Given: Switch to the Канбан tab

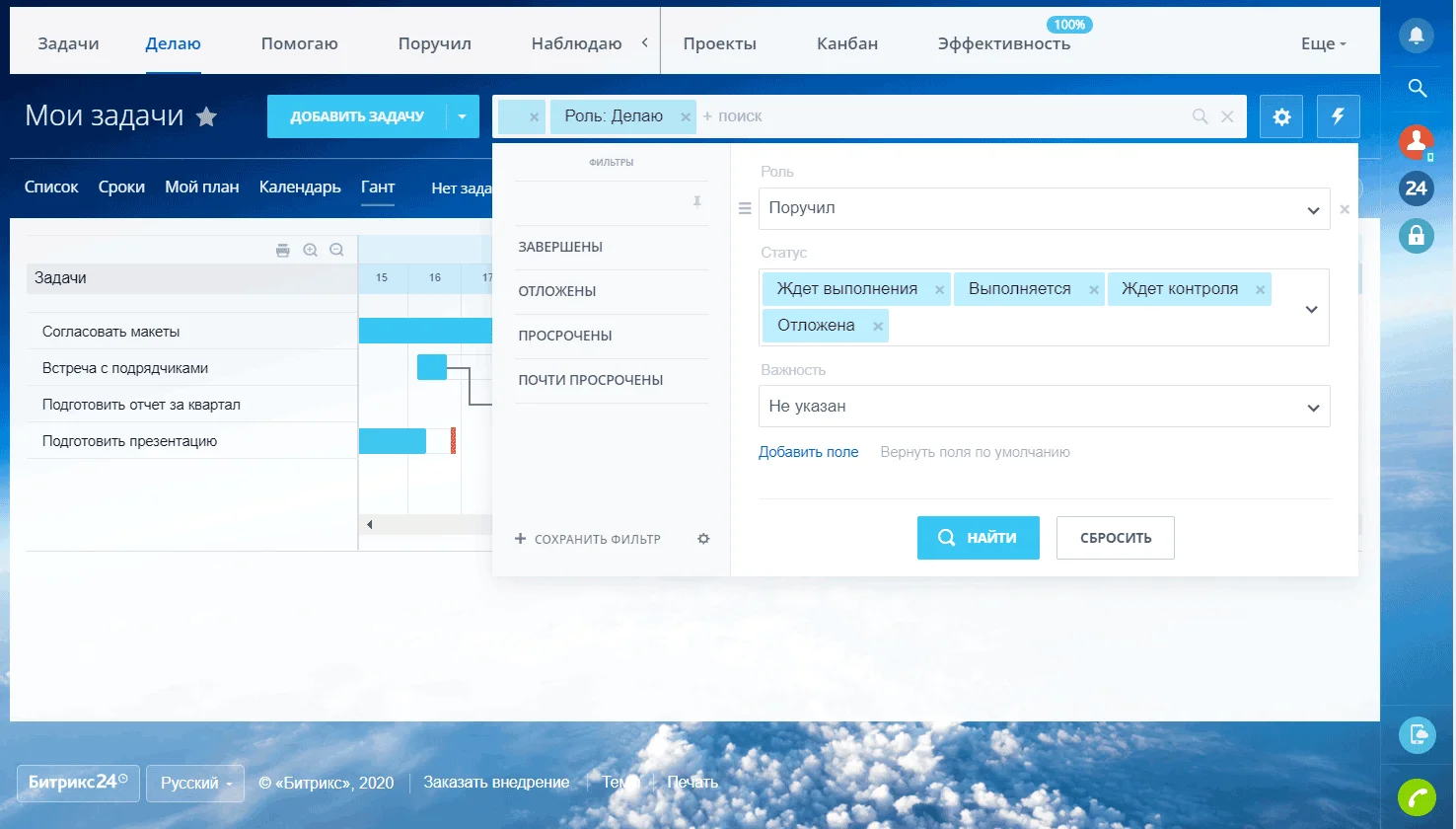Looking at the screenshot, I should 846,43.
